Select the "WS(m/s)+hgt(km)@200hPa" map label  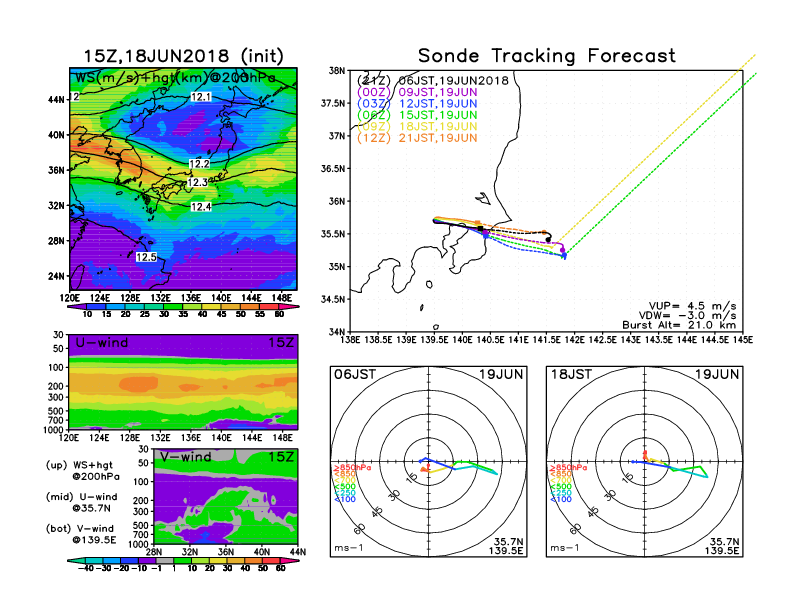[x=175, y=78]
